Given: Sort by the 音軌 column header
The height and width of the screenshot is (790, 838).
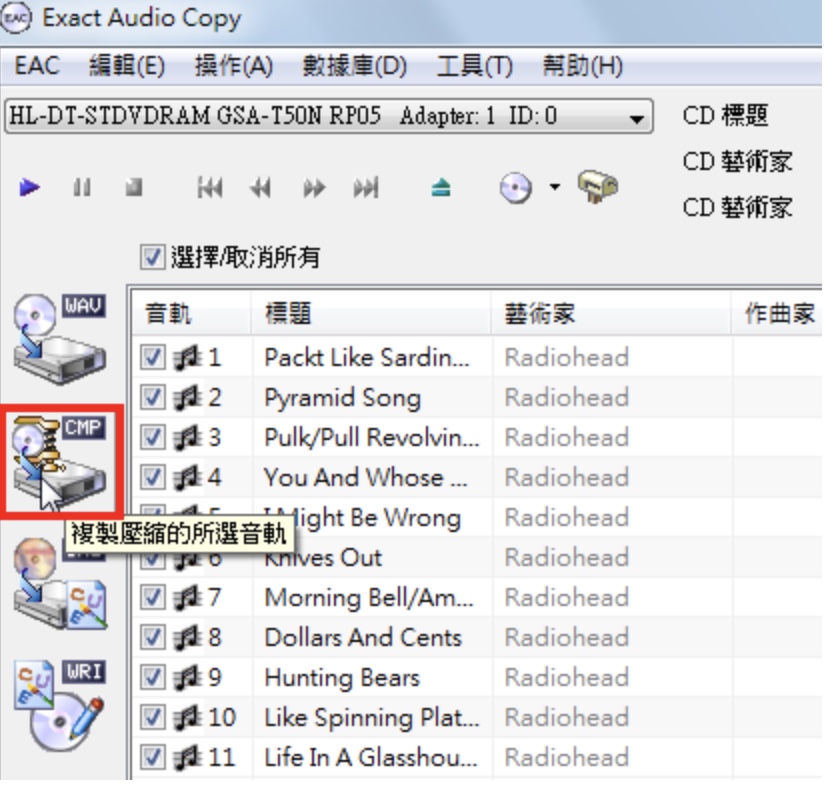Looking at the screenshot, I should coord(191,313).
